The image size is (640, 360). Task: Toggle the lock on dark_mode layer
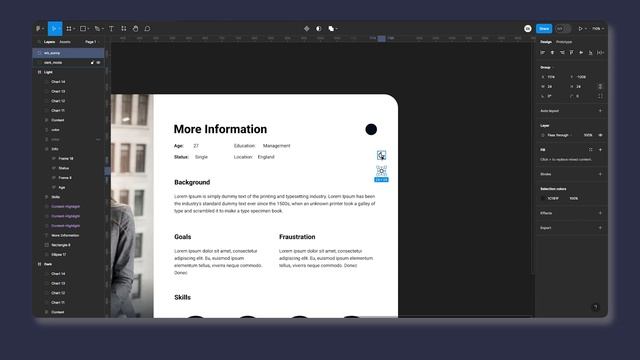(x=92, y=62)
